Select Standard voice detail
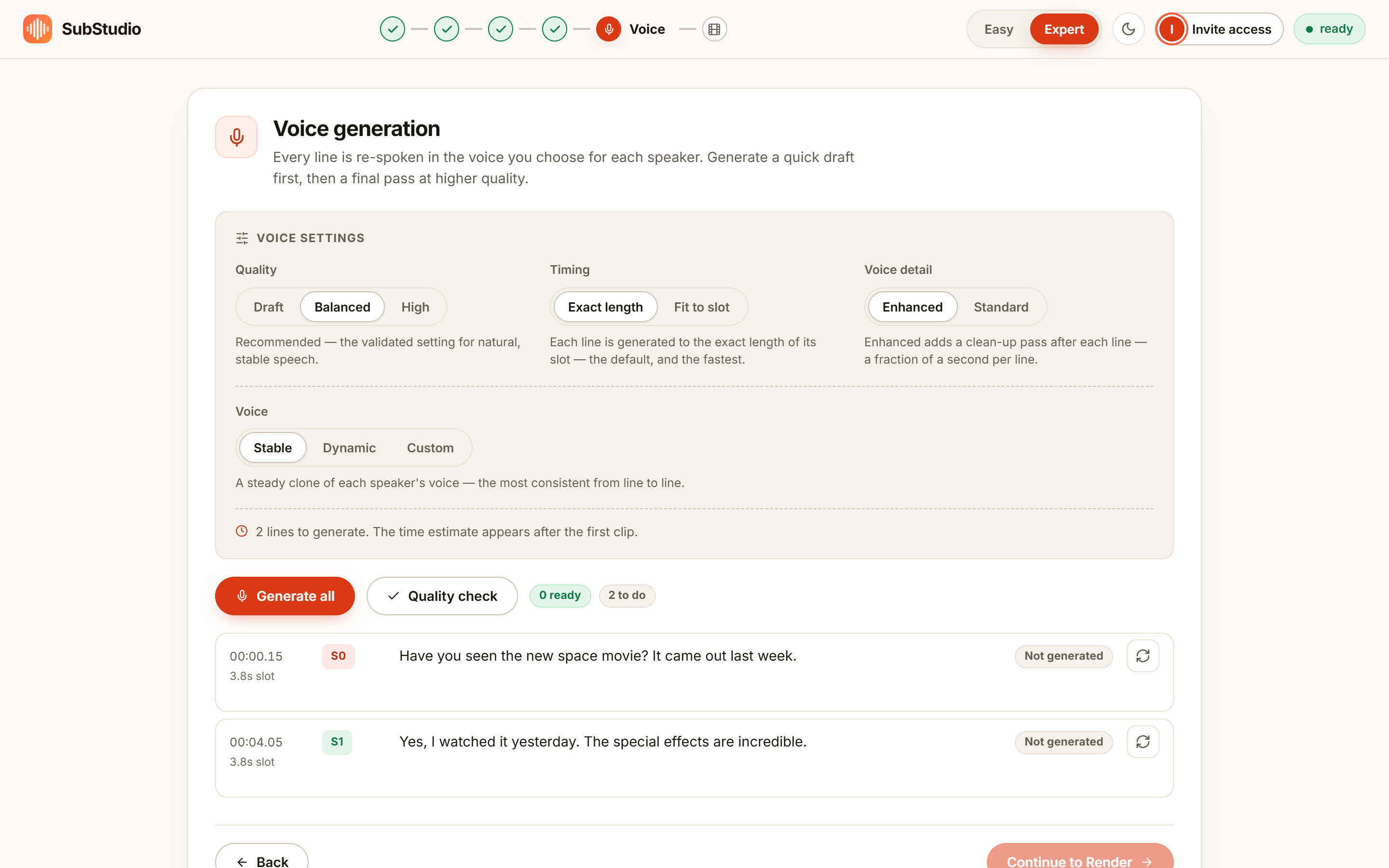 1001,307
